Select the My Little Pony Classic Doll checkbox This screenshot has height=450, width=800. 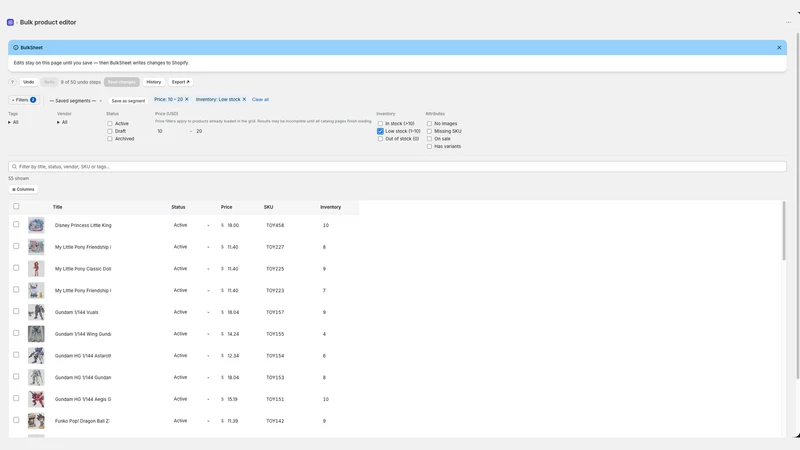(16, 268)
